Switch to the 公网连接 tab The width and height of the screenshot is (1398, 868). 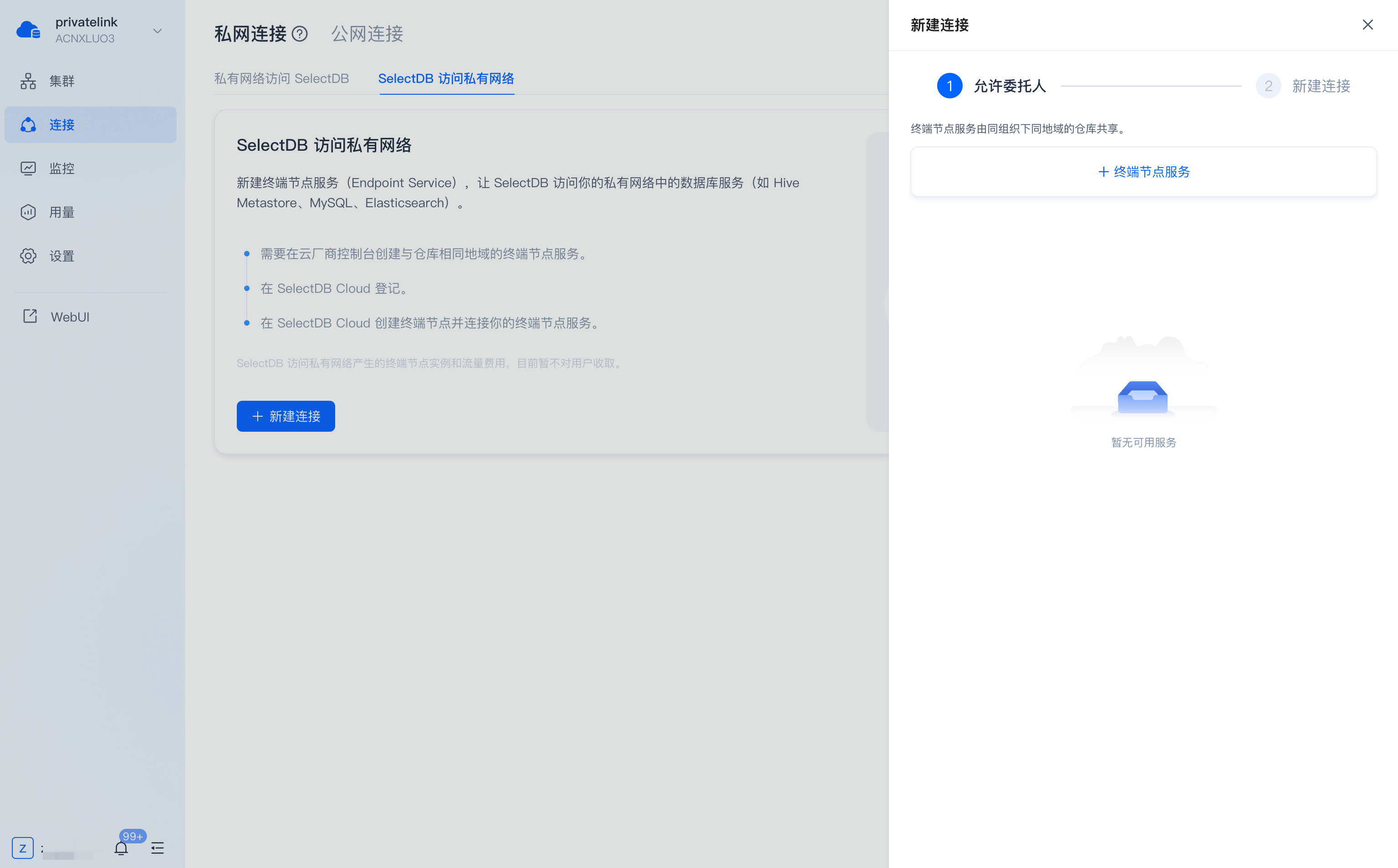pos(367,34)
